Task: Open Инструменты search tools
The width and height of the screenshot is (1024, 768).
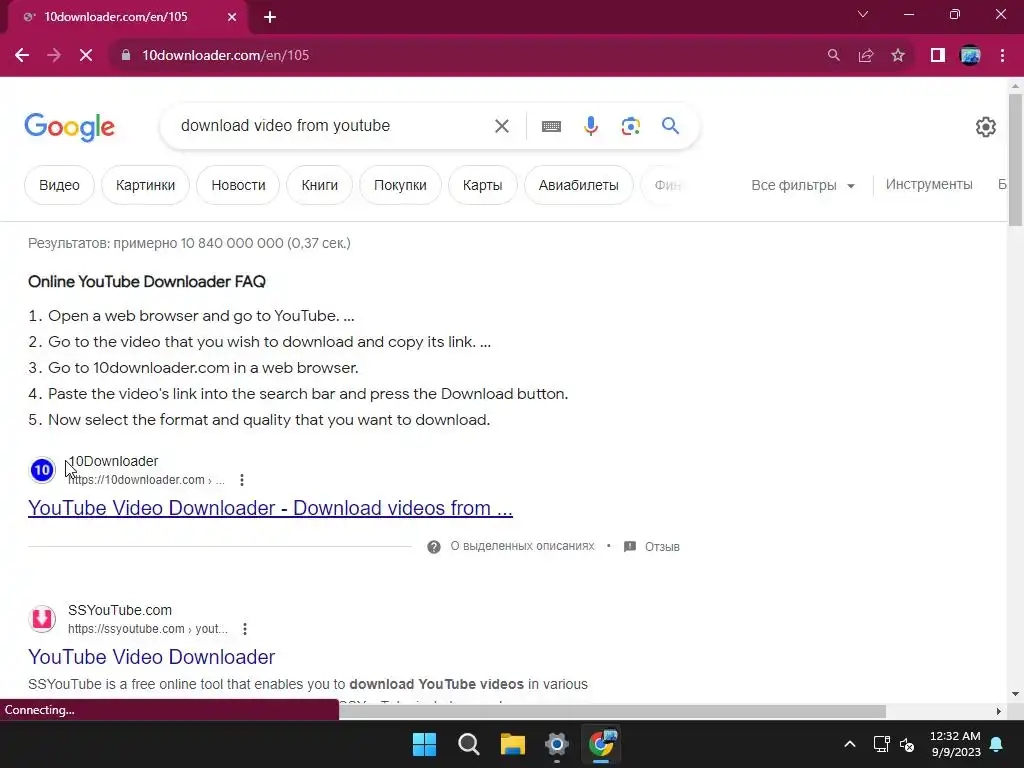Action: tap(929, 184)
